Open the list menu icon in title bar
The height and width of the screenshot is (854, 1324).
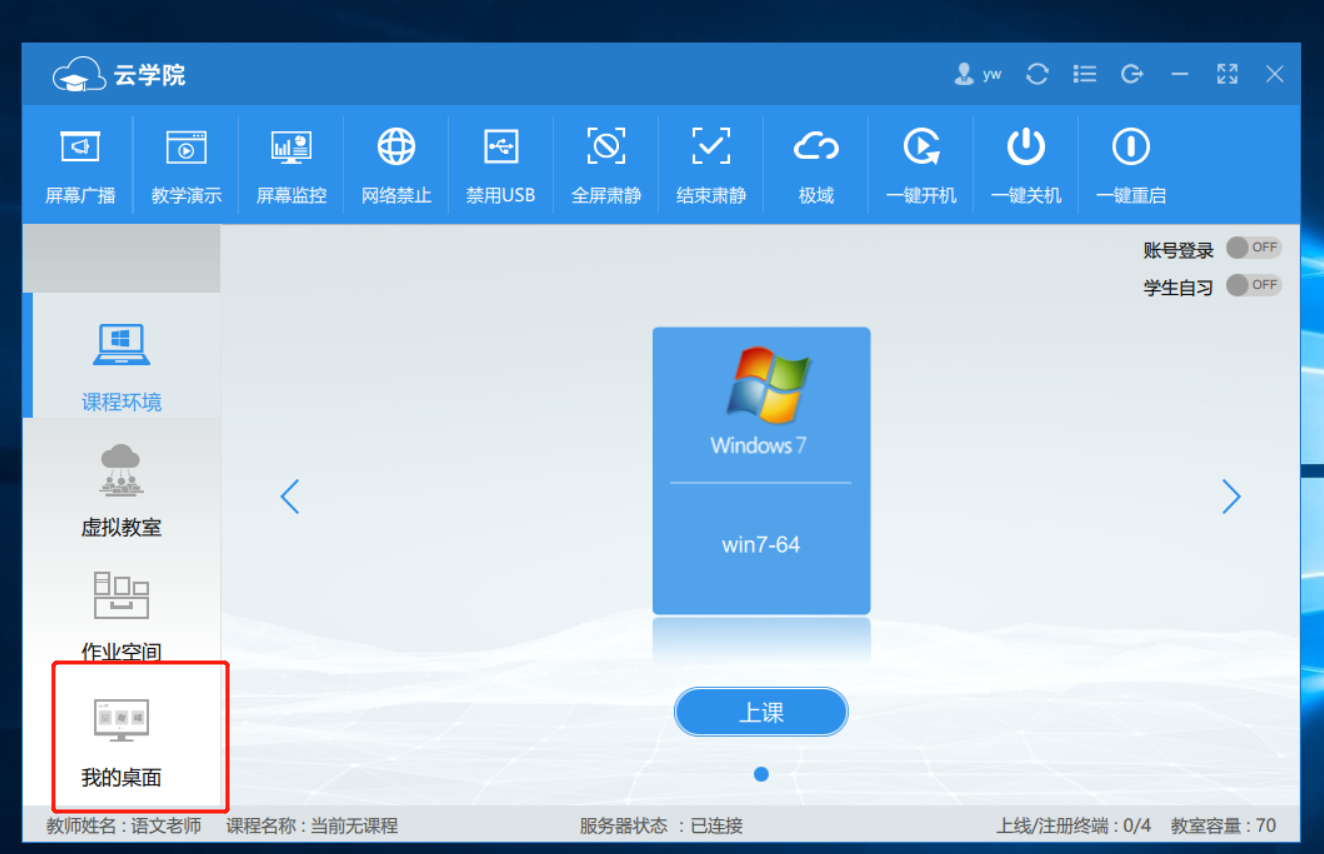[1084, 74]
